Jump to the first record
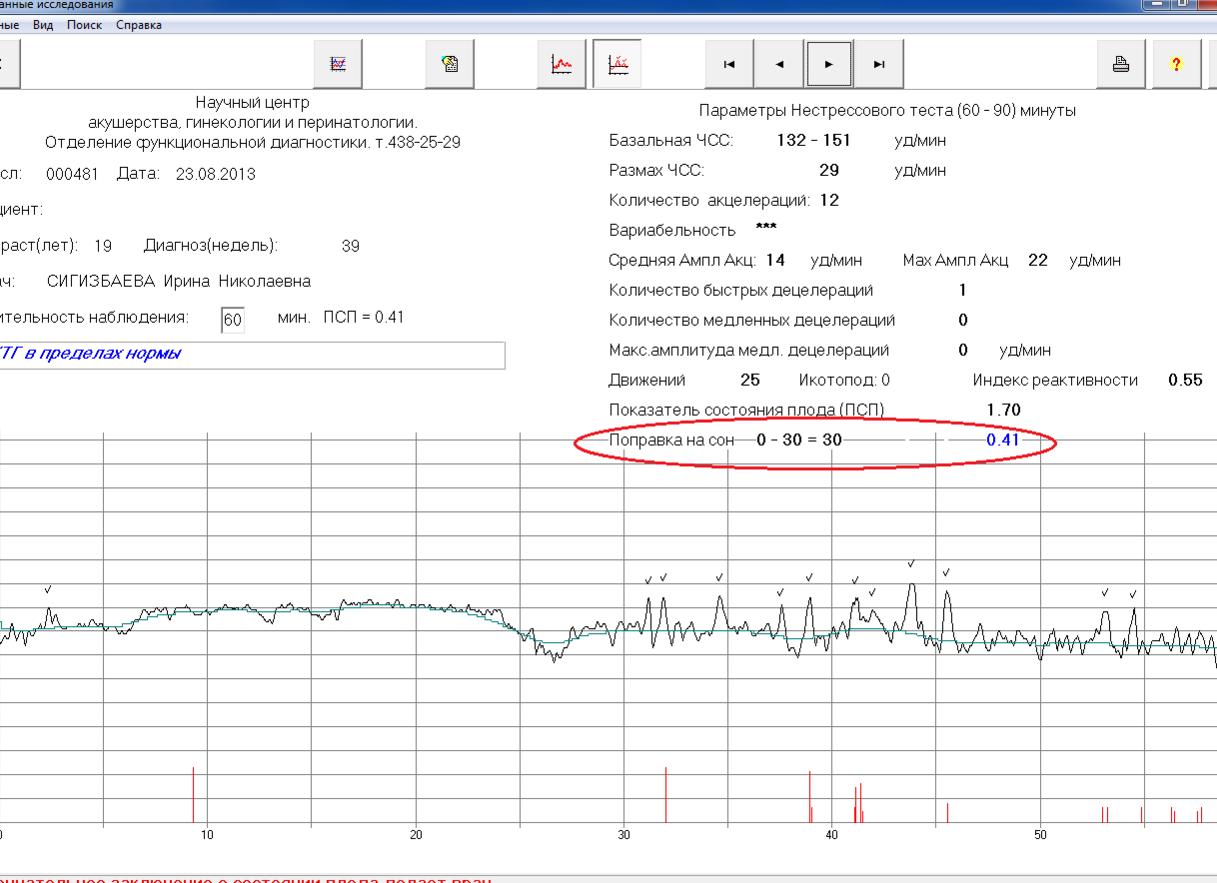The image size is (1217, 883). [729, 65]
